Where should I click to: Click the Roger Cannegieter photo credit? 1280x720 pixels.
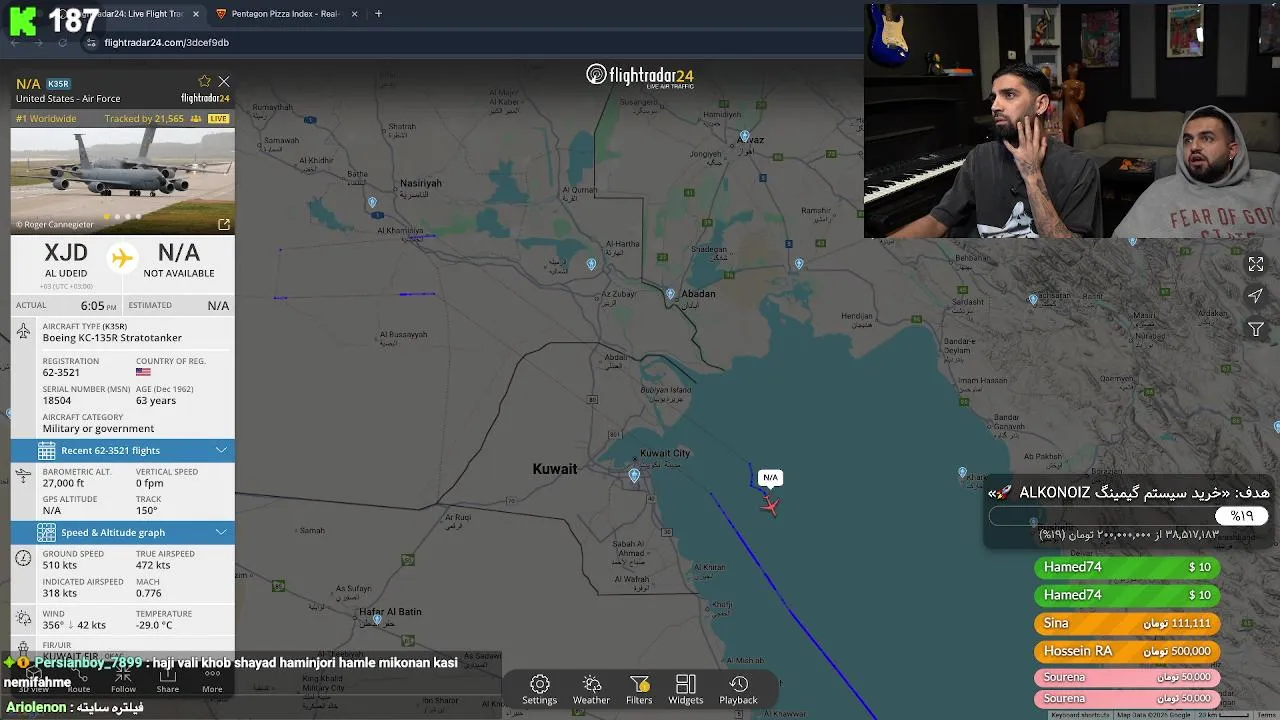pyautogui.click(x=54, y=225)
